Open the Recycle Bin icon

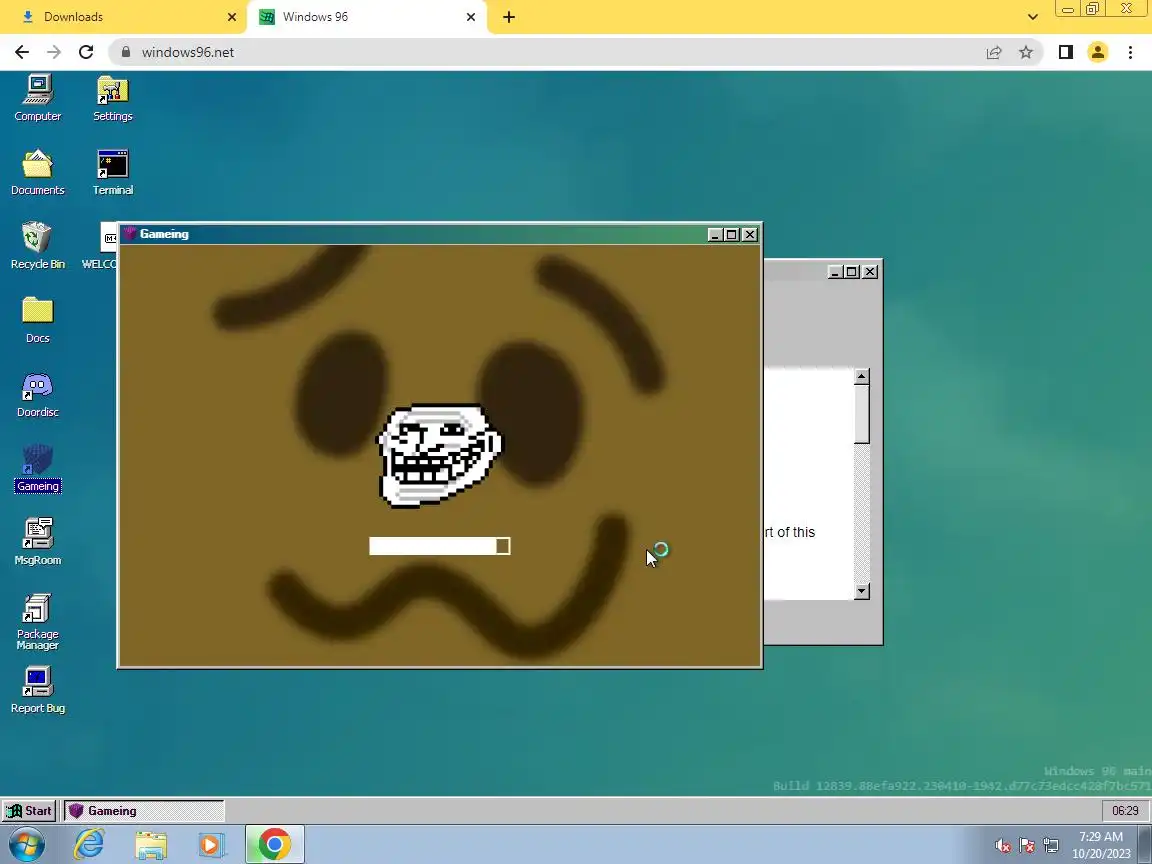(37, 246)
